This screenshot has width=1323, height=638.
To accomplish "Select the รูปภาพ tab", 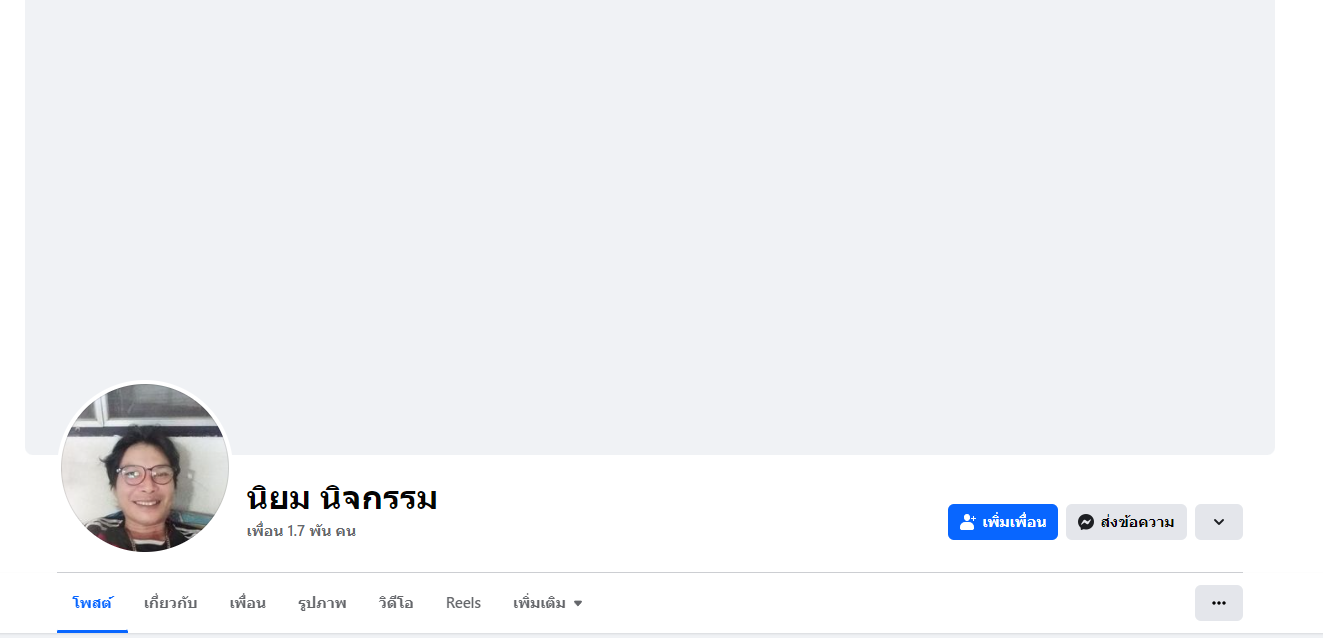I will click(322, 603).
